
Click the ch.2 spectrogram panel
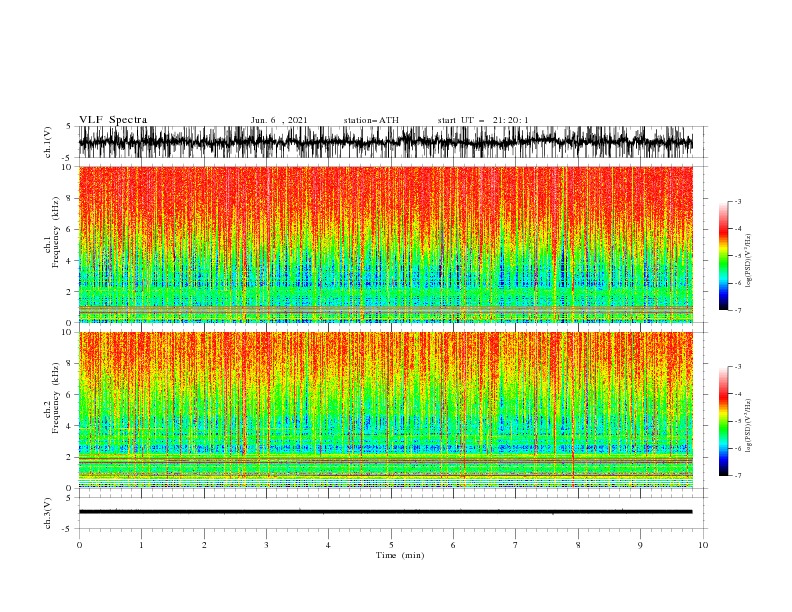tap(385, 410)
